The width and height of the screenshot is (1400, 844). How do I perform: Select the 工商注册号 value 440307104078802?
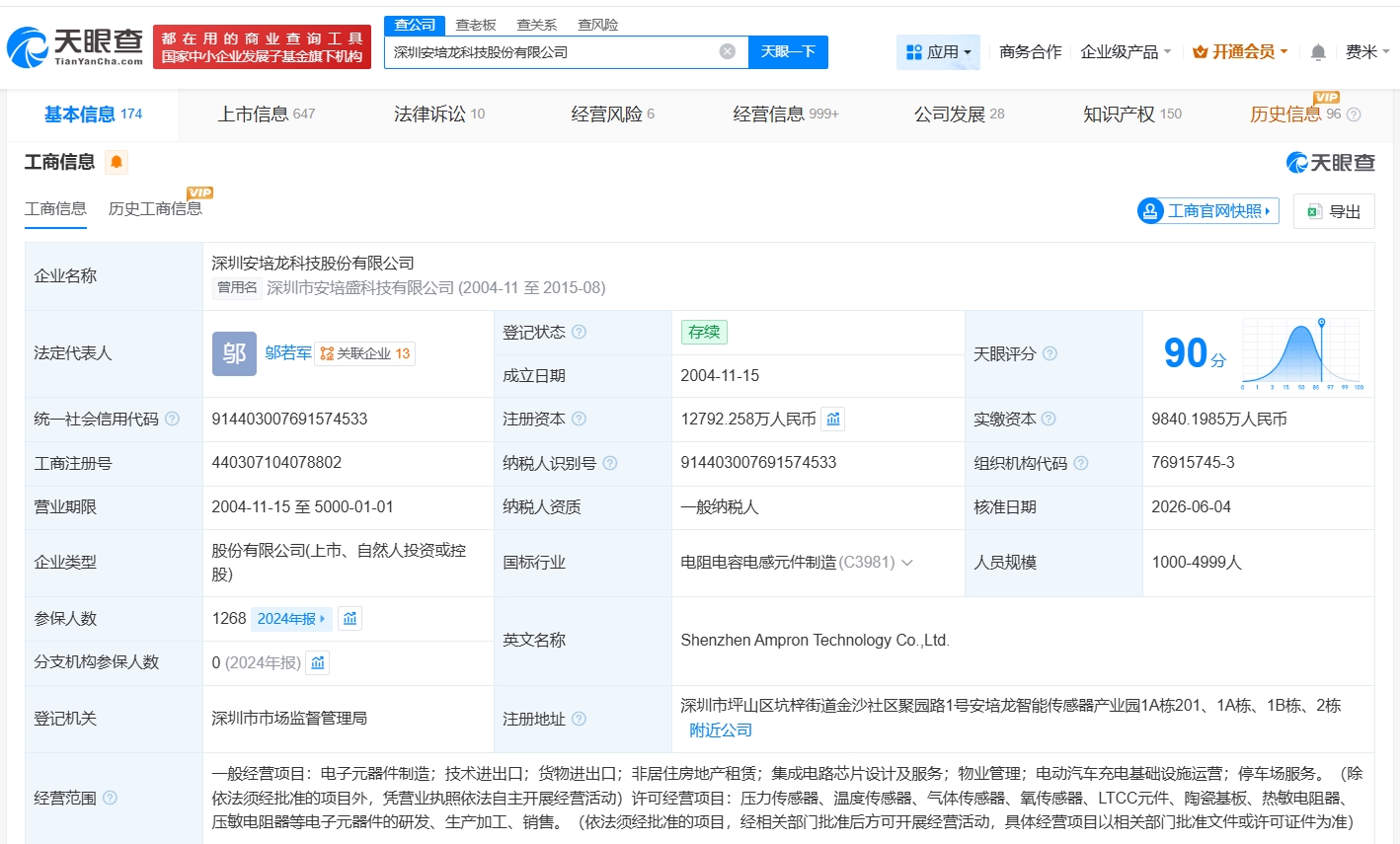coord(276,463)
